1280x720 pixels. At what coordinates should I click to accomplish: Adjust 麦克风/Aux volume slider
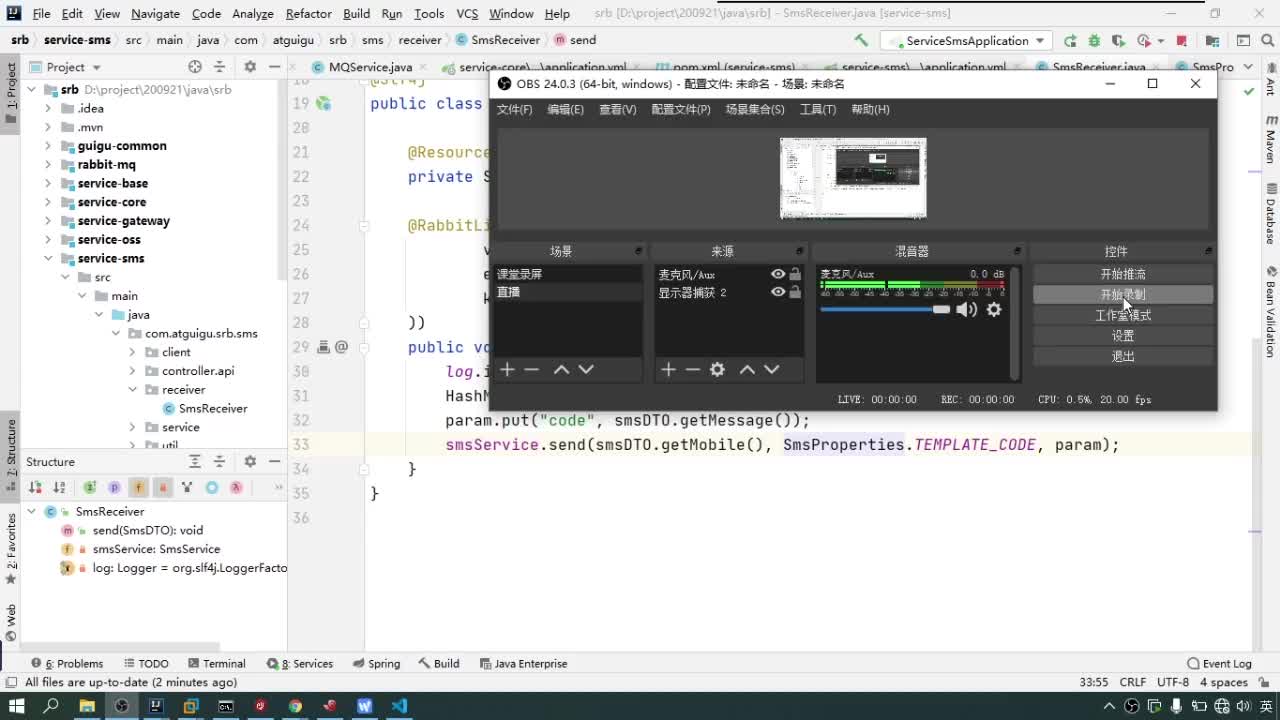(x=884, y=310)
